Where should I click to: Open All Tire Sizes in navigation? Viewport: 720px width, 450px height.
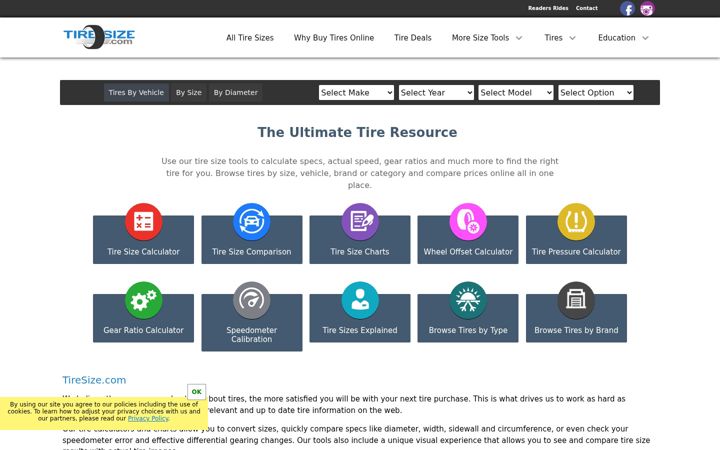(250, 38)
